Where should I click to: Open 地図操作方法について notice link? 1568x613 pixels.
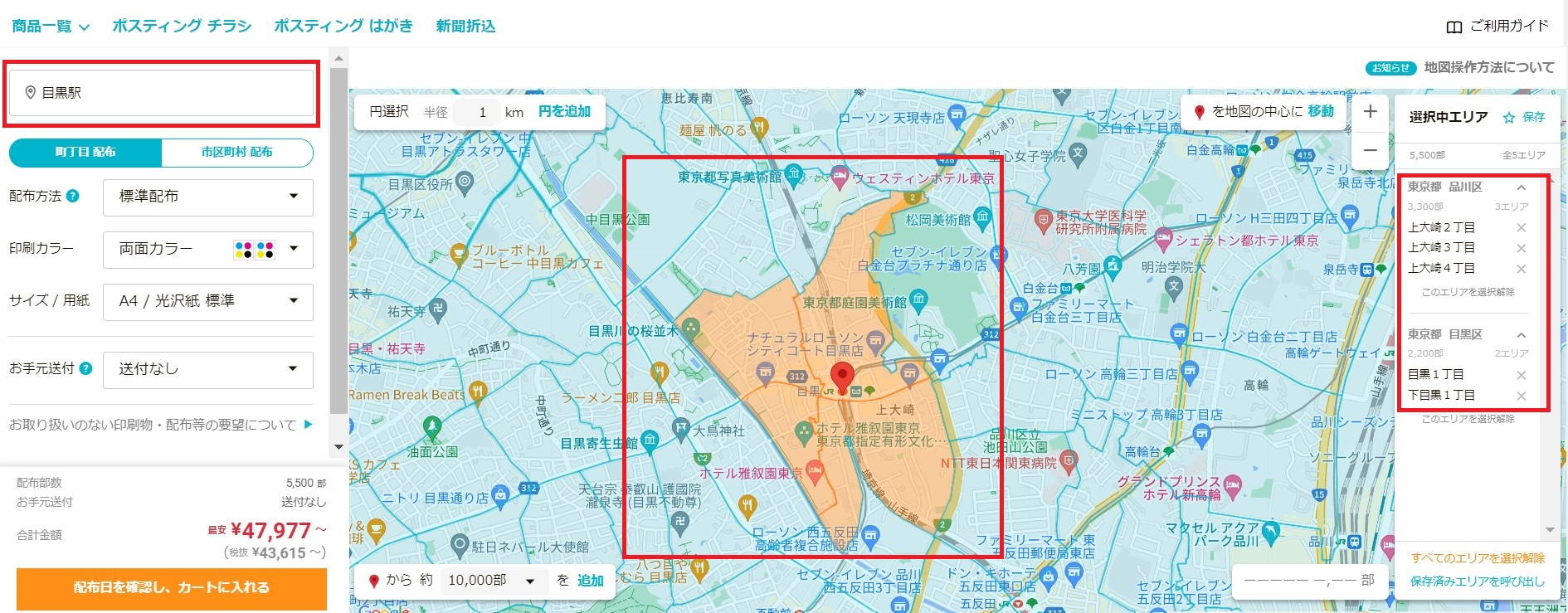click(1489, 68)
